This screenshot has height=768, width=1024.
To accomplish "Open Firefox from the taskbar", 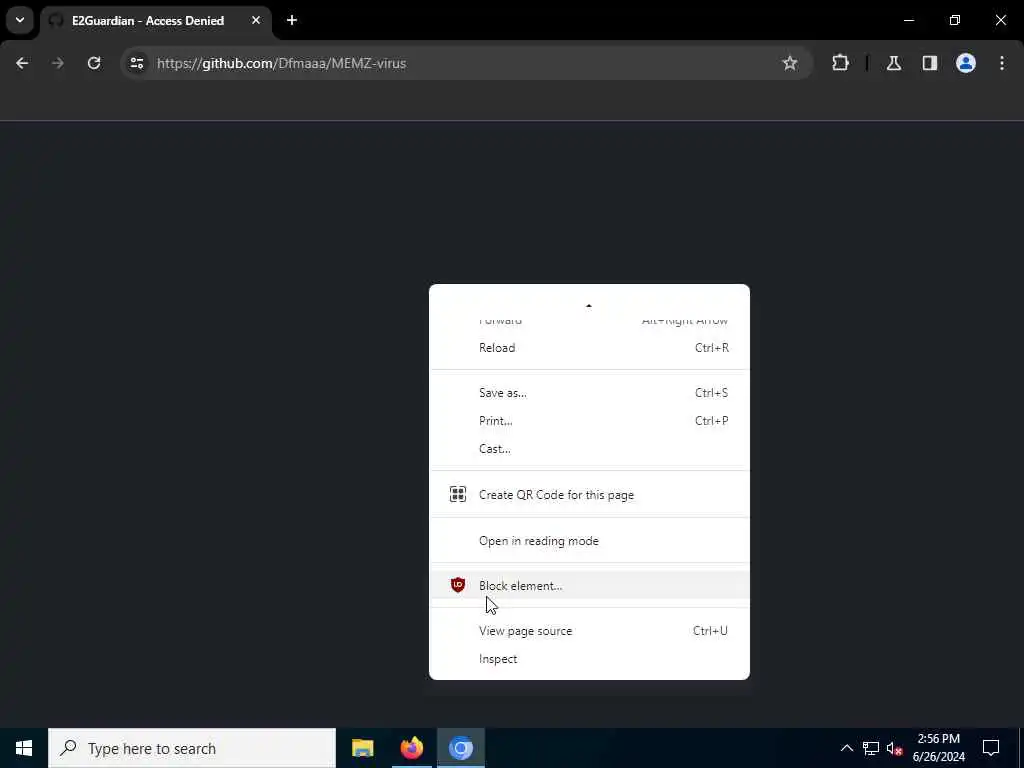I will [x=411, y=748].
